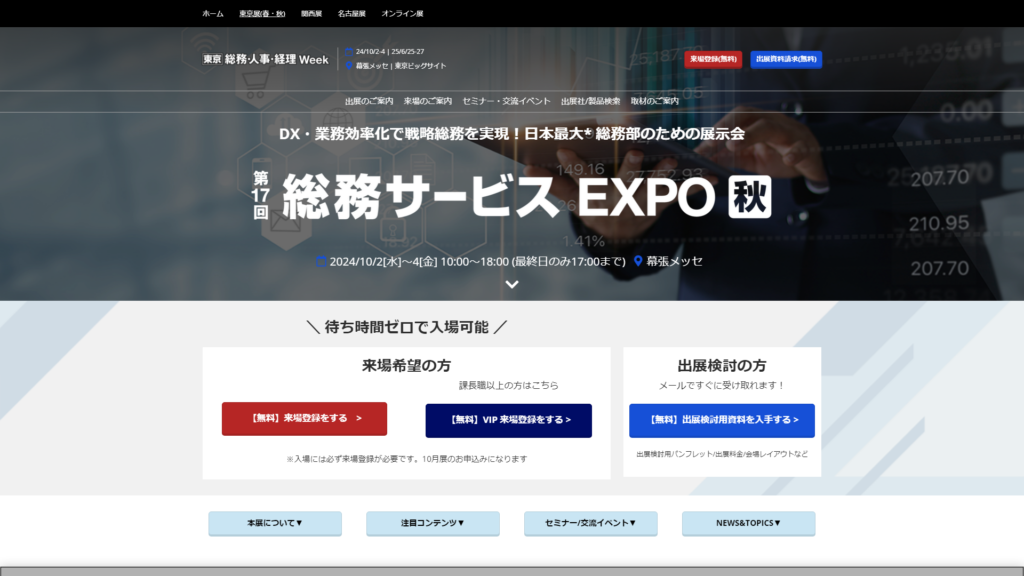Viewport: 1024px width, 576px height.
Task: Click the 課長職以上の方はこちら text
Action: pos(508,385)
